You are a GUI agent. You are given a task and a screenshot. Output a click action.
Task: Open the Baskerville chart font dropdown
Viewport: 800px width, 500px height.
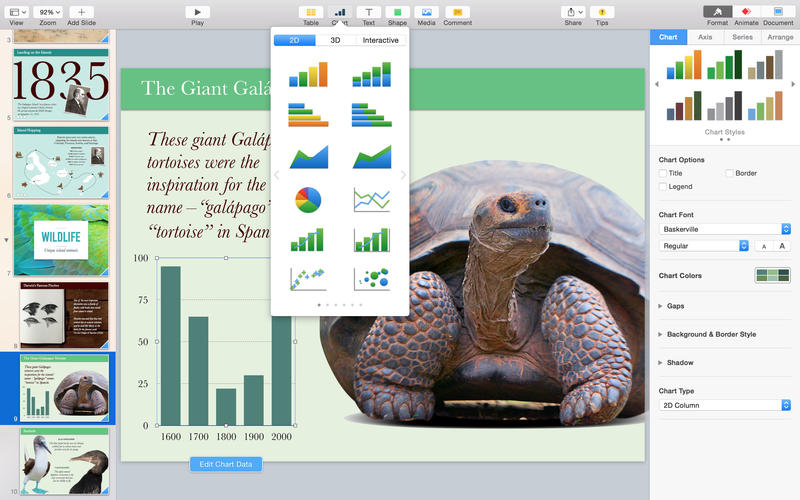[x=724, y=229]
